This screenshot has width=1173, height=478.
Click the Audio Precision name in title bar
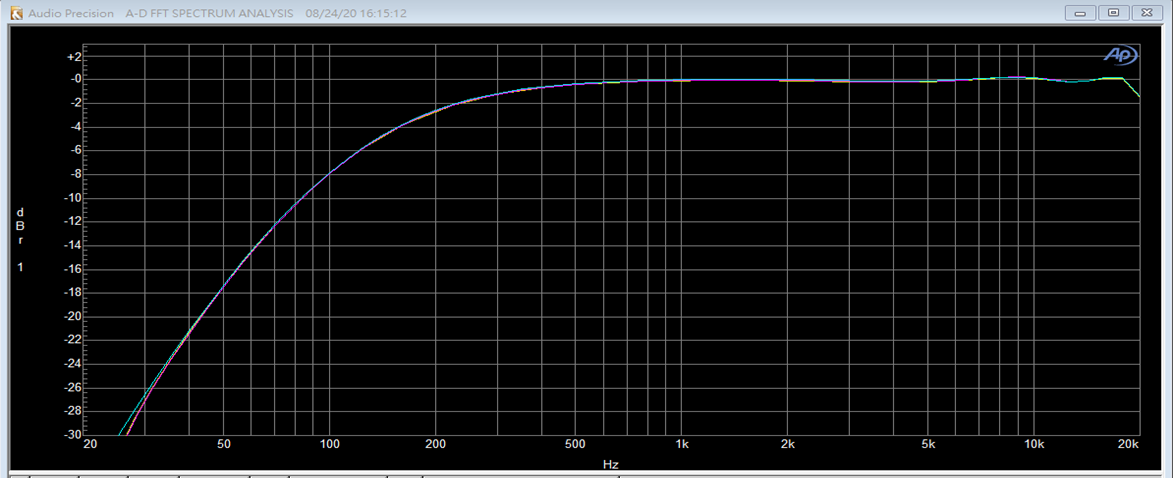click(70, 14)
